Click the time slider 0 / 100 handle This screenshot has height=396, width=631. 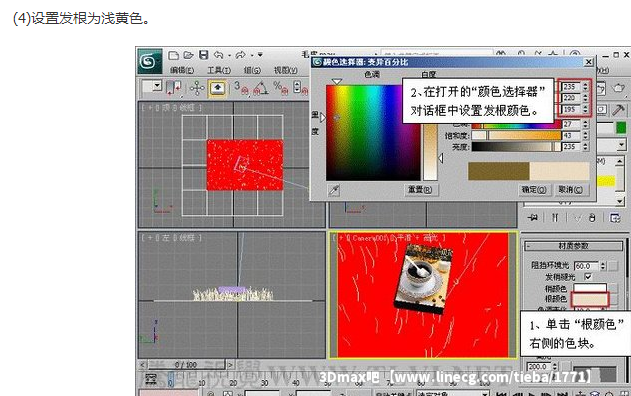(x=186, y=365)
